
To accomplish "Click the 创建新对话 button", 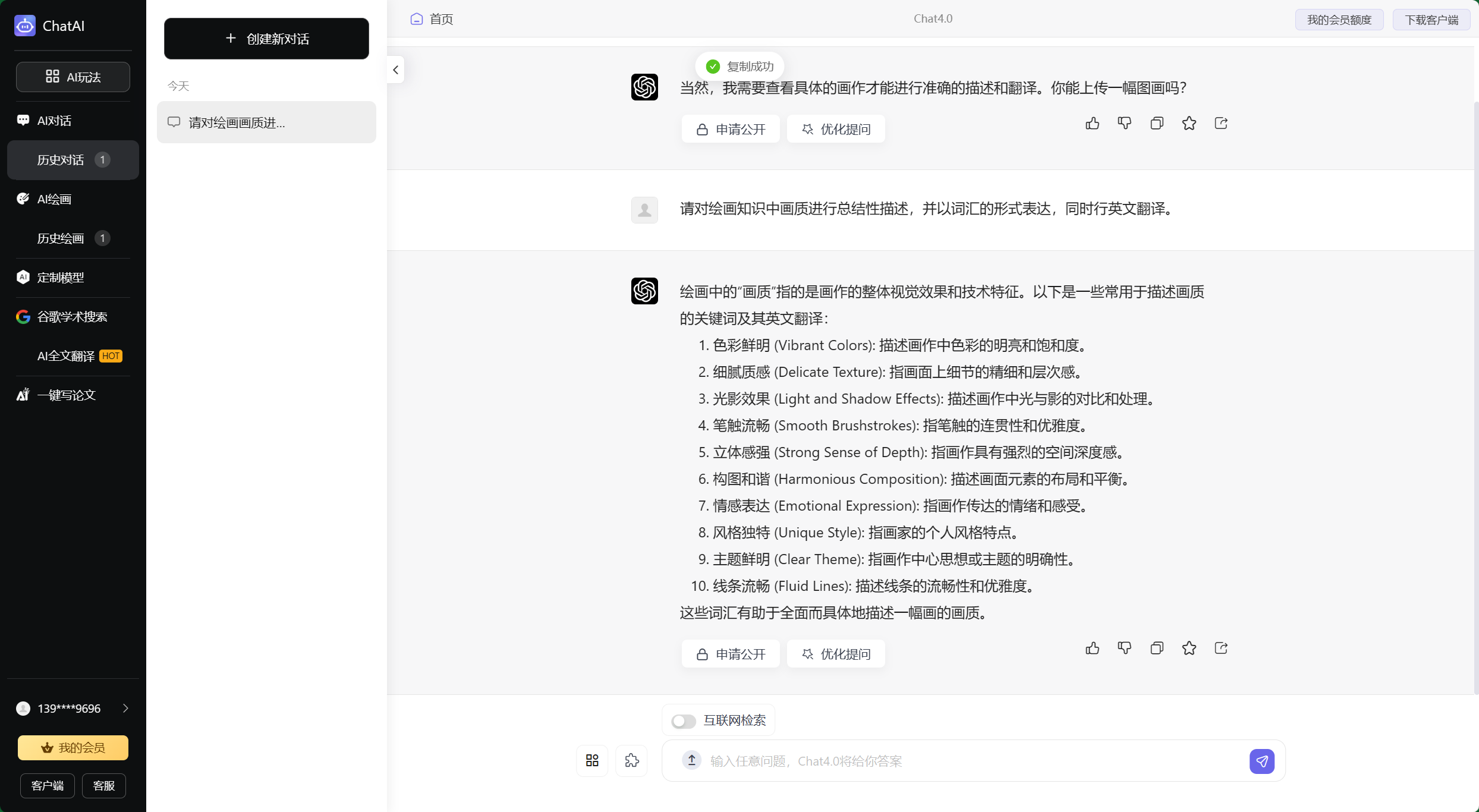I will (x=266, y=39).
